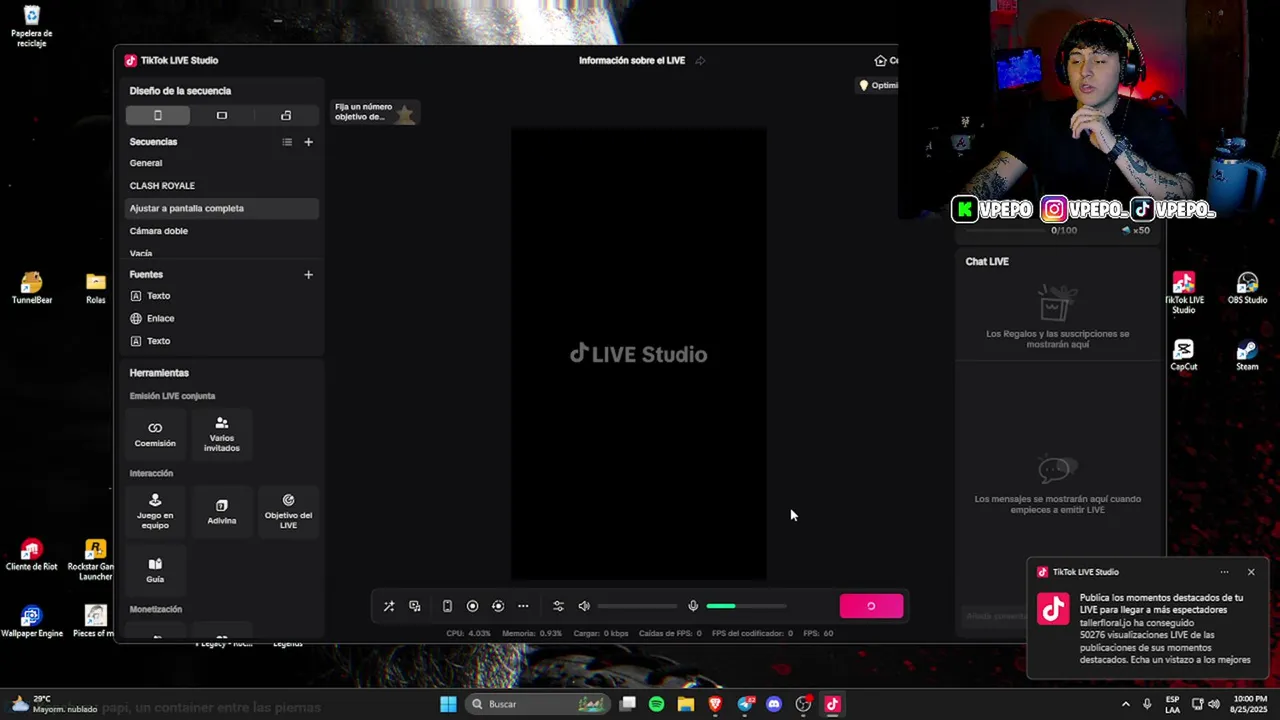Open CapCut desktop shortcut

(1184, 355)
